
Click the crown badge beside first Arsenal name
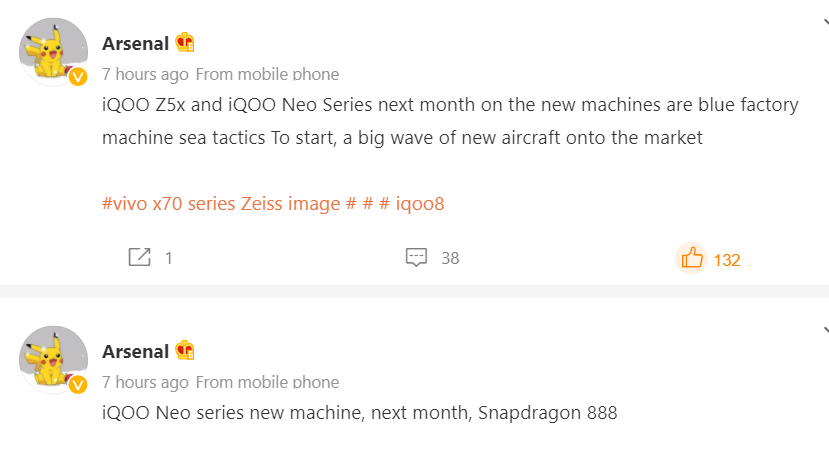185,42
